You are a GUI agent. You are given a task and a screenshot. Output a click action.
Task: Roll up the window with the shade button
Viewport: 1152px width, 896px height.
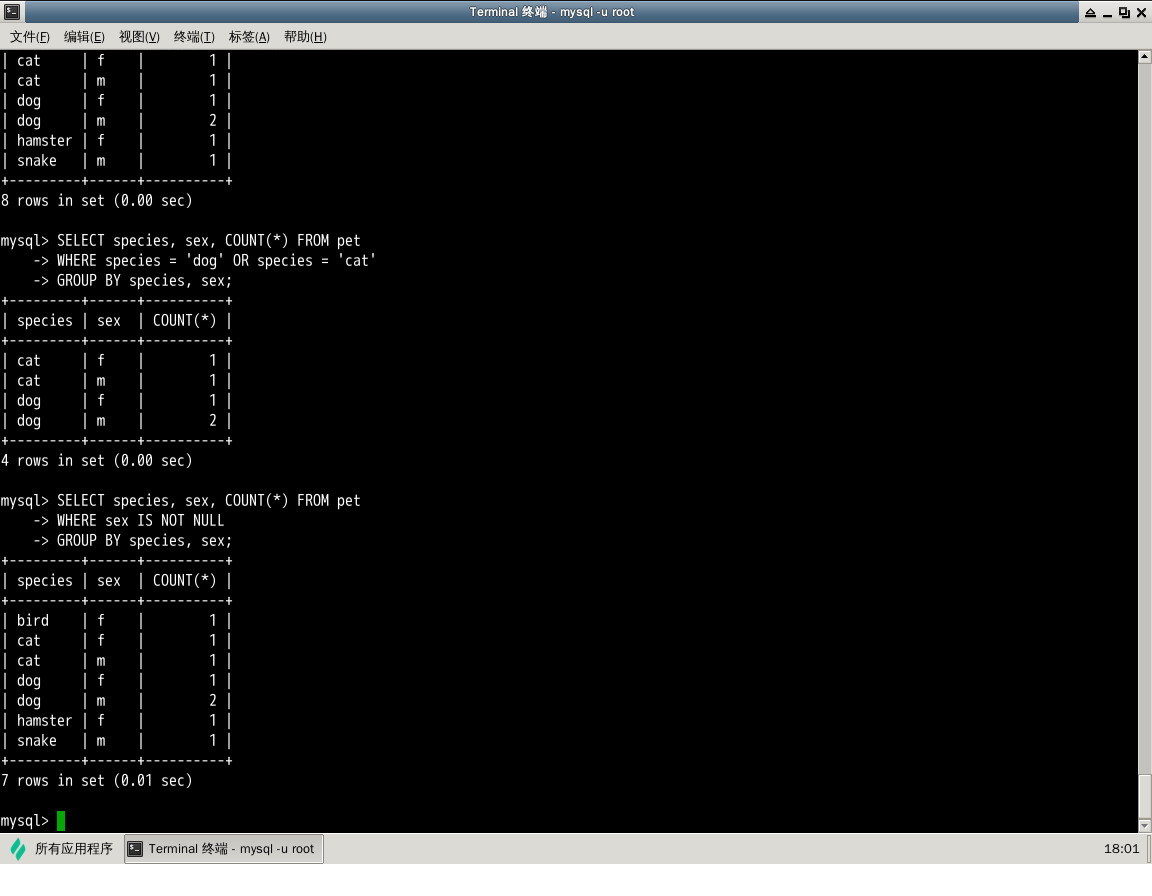click(1090, 12)
